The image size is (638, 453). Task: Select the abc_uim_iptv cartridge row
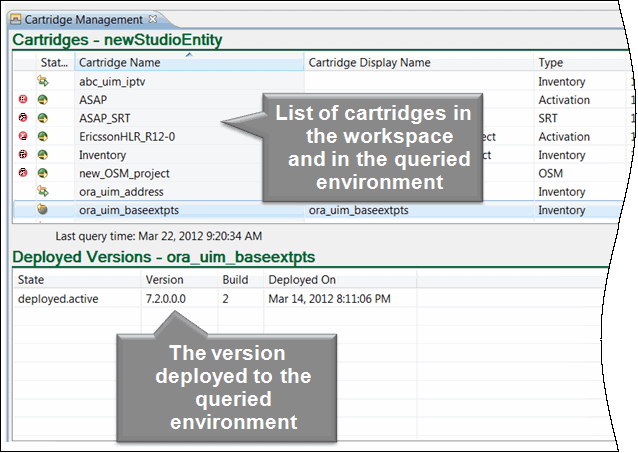(319, 81)
